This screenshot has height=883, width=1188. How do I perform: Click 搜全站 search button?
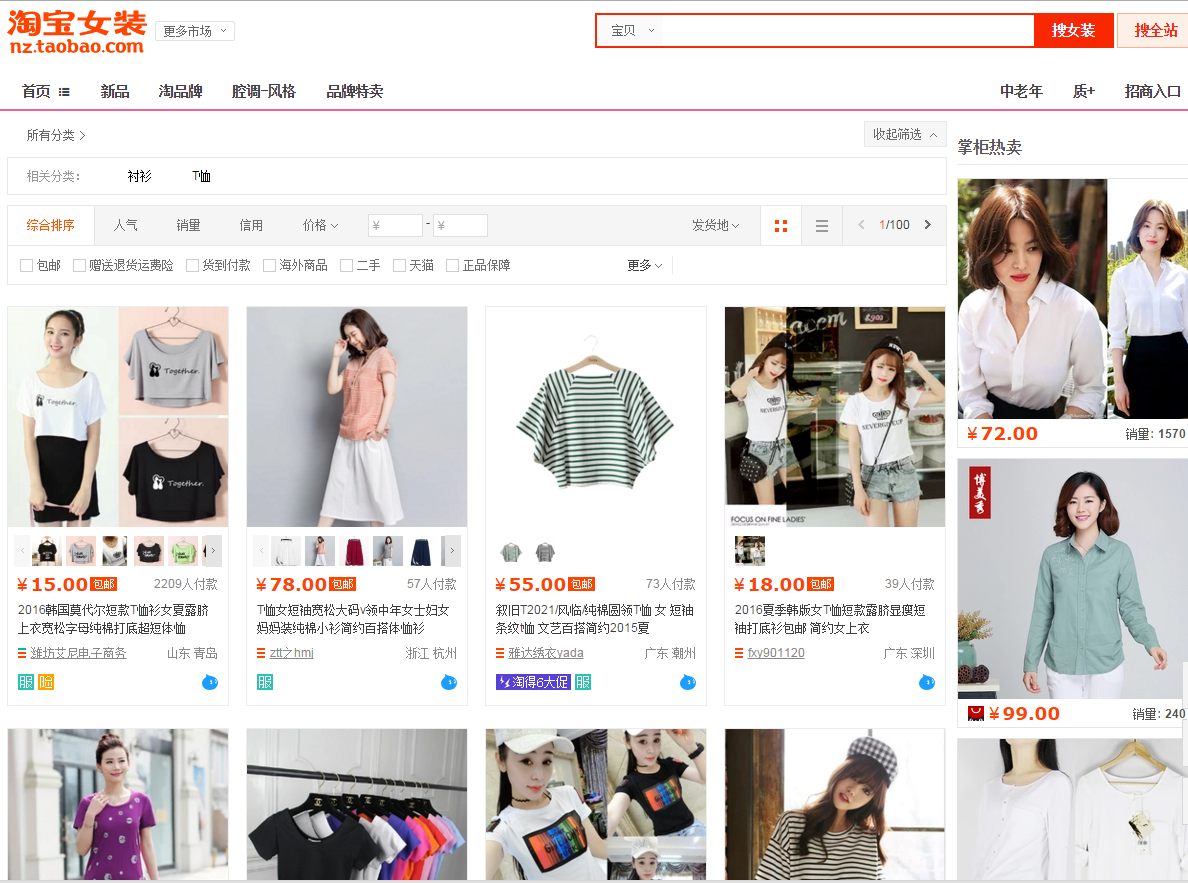1154,31
